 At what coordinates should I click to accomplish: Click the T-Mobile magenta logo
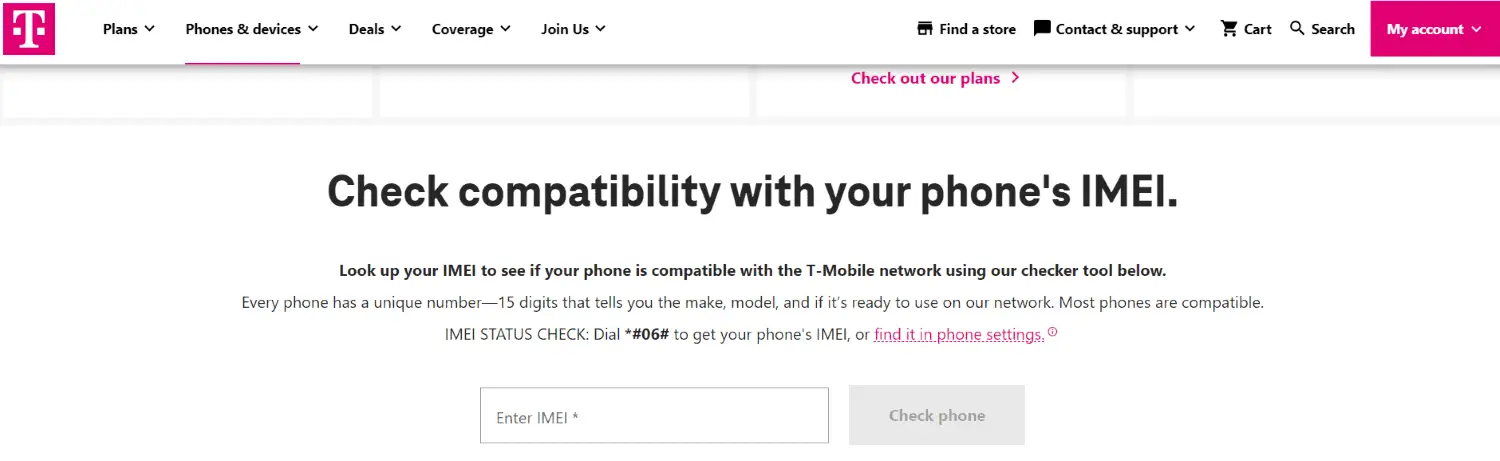[29, 29]
